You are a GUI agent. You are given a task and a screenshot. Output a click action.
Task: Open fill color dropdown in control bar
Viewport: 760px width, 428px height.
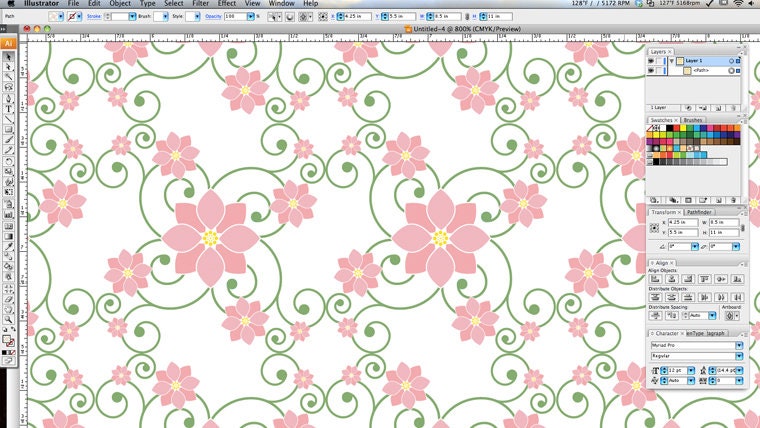[x=61, y=16]
